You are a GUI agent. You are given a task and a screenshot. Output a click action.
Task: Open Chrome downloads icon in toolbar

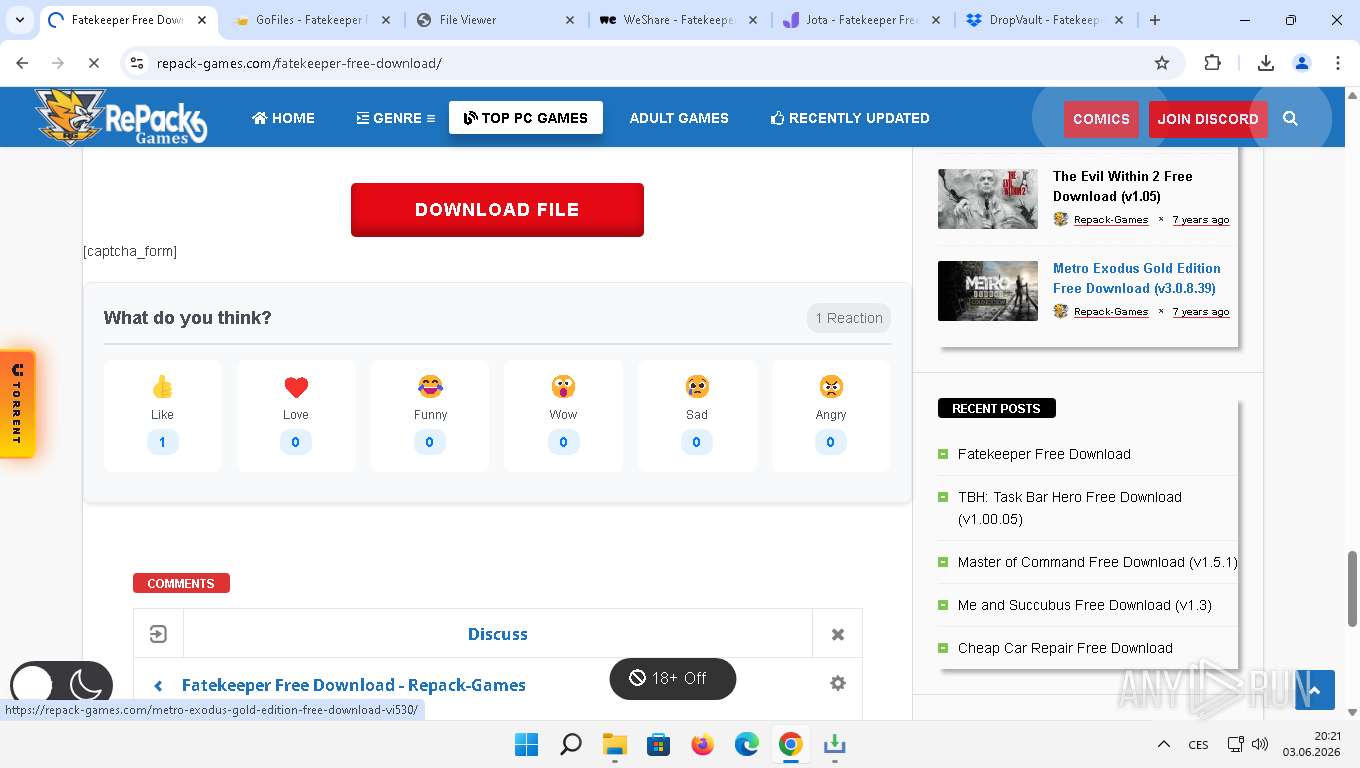[x=1266, y=63]
